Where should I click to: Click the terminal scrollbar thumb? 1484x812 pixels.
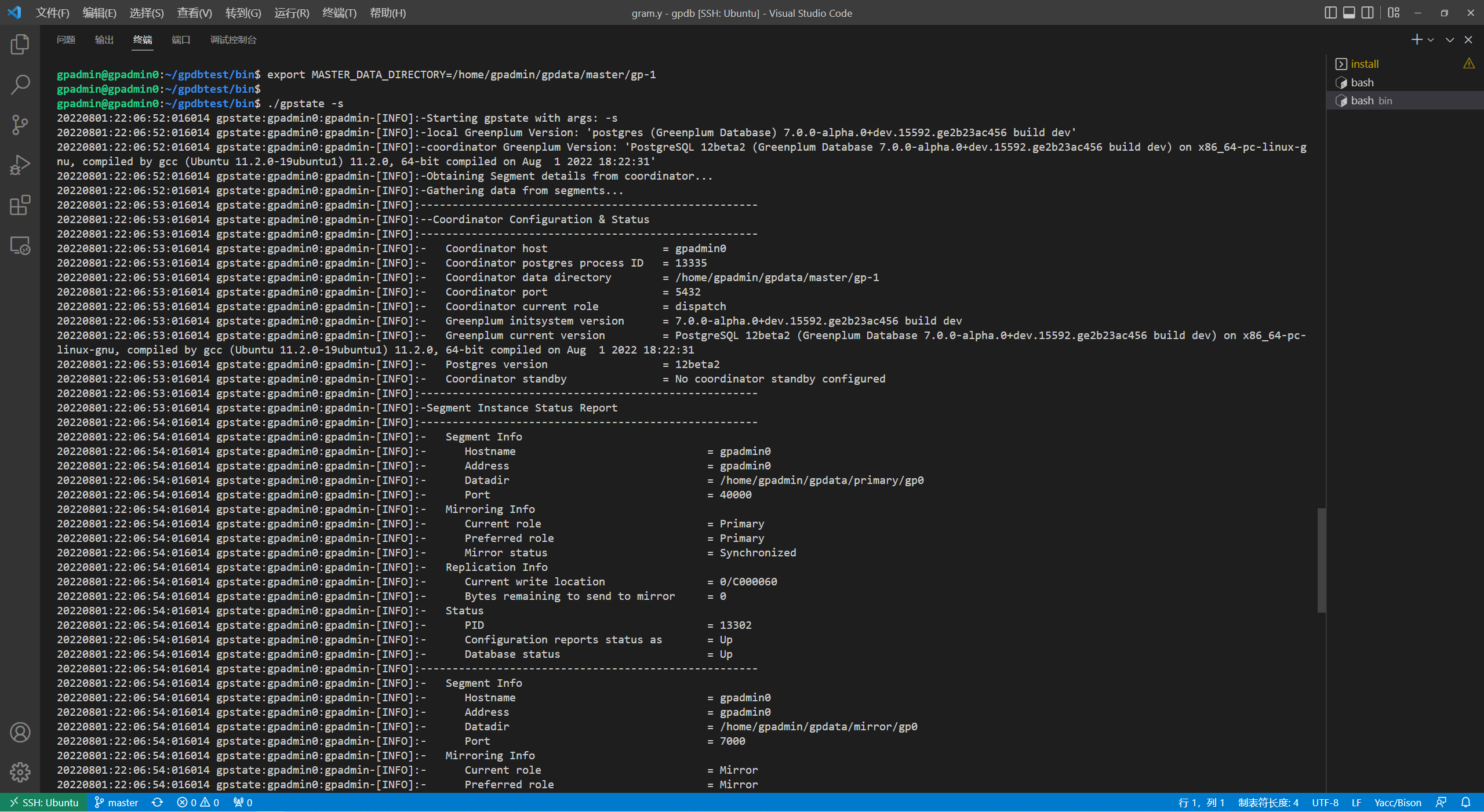[1321, 560]
